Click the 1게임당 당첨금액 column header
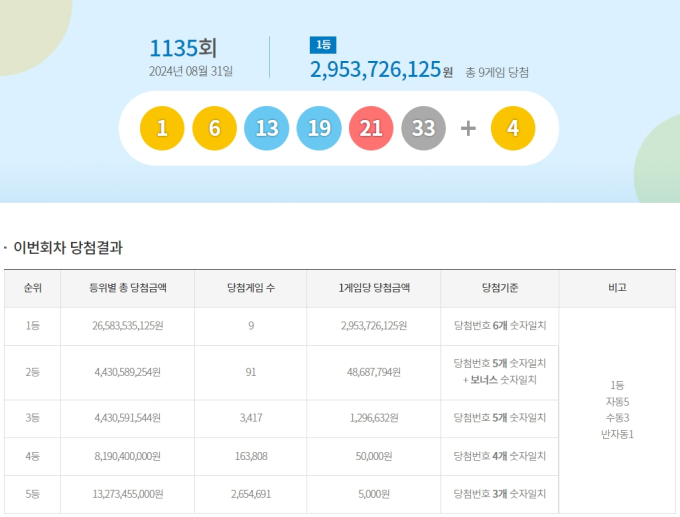The width and height of the screenshot is (680, 517). (x=374, y=288)
